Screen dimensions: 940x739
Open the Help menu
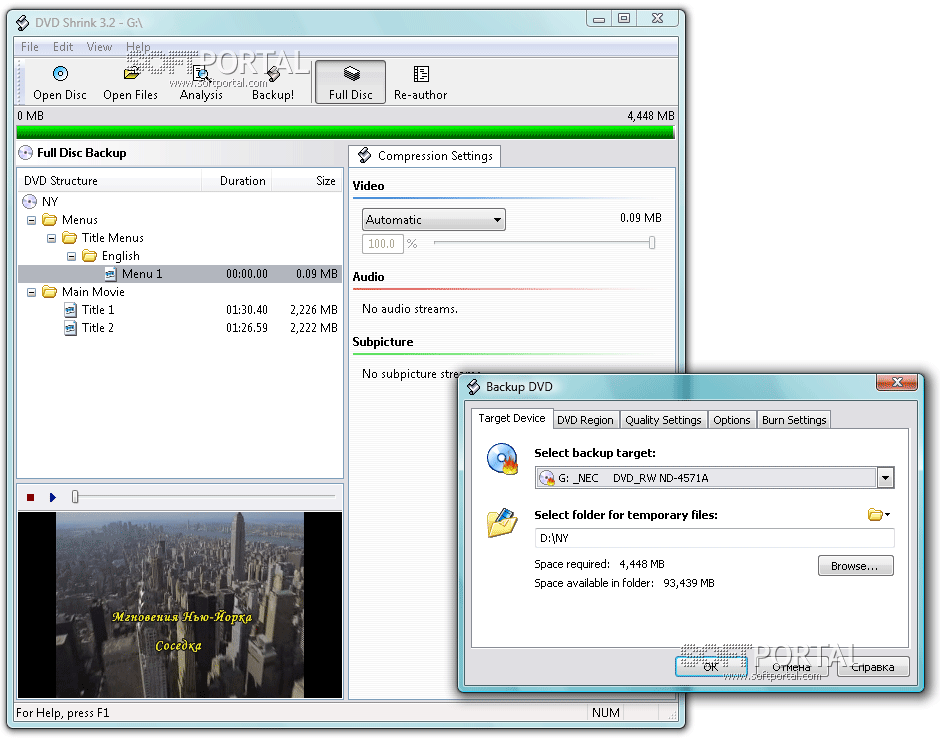[138, 47]
